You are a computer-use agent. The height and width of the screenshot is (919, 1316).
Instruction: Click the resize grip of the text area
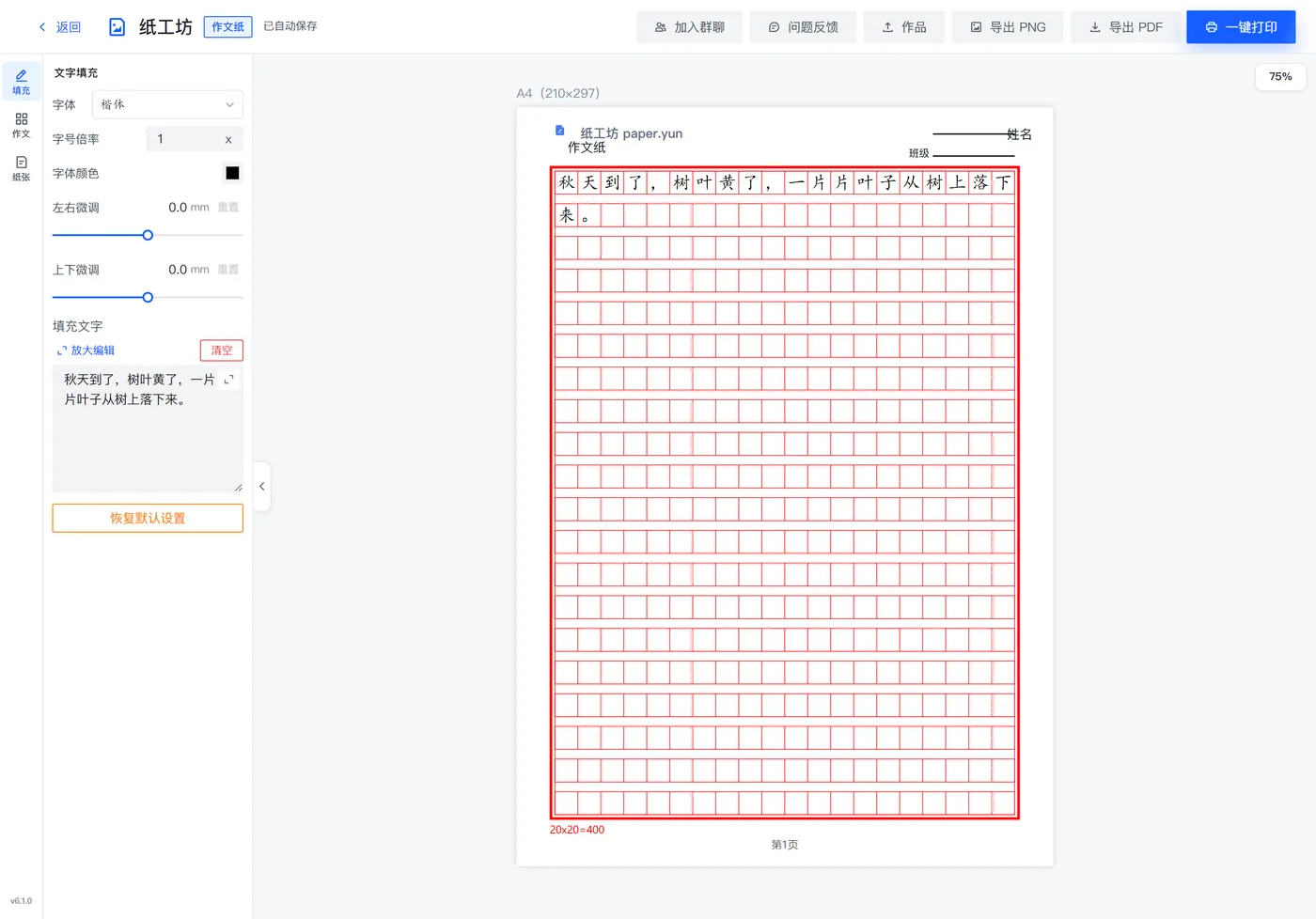point(238,487)
